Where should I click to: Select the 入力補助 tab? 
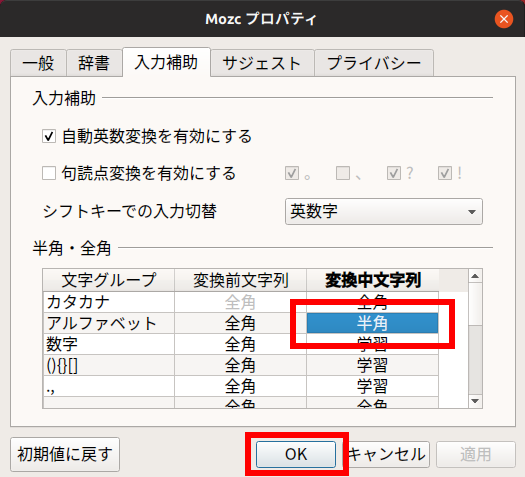(166, 62)
